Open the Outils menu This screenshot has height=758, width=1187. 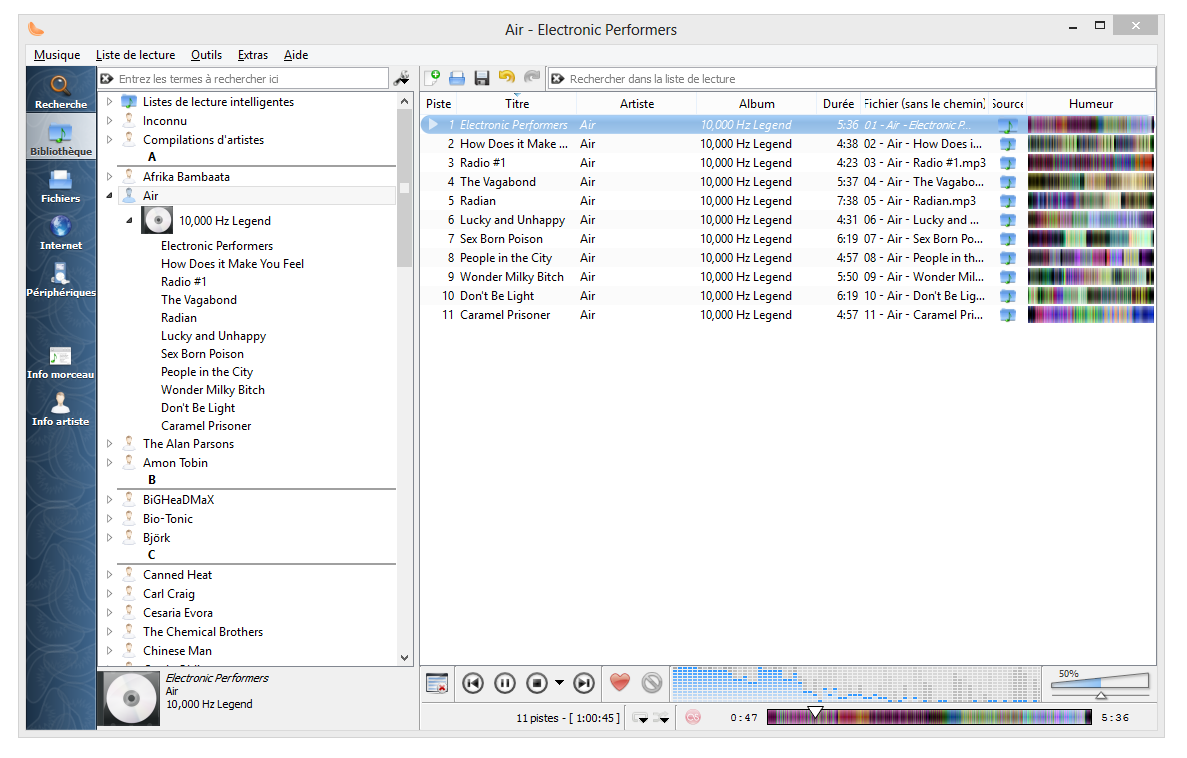coord(206,55)
